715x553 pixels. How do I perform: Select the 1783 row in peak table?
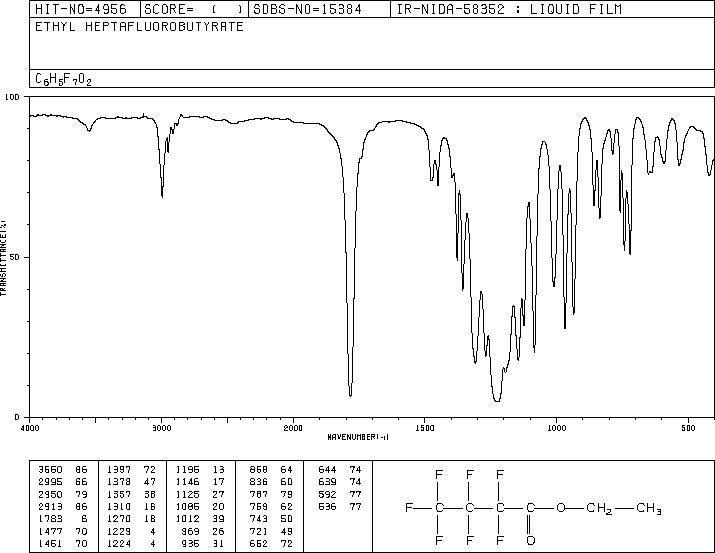point(63,519)
